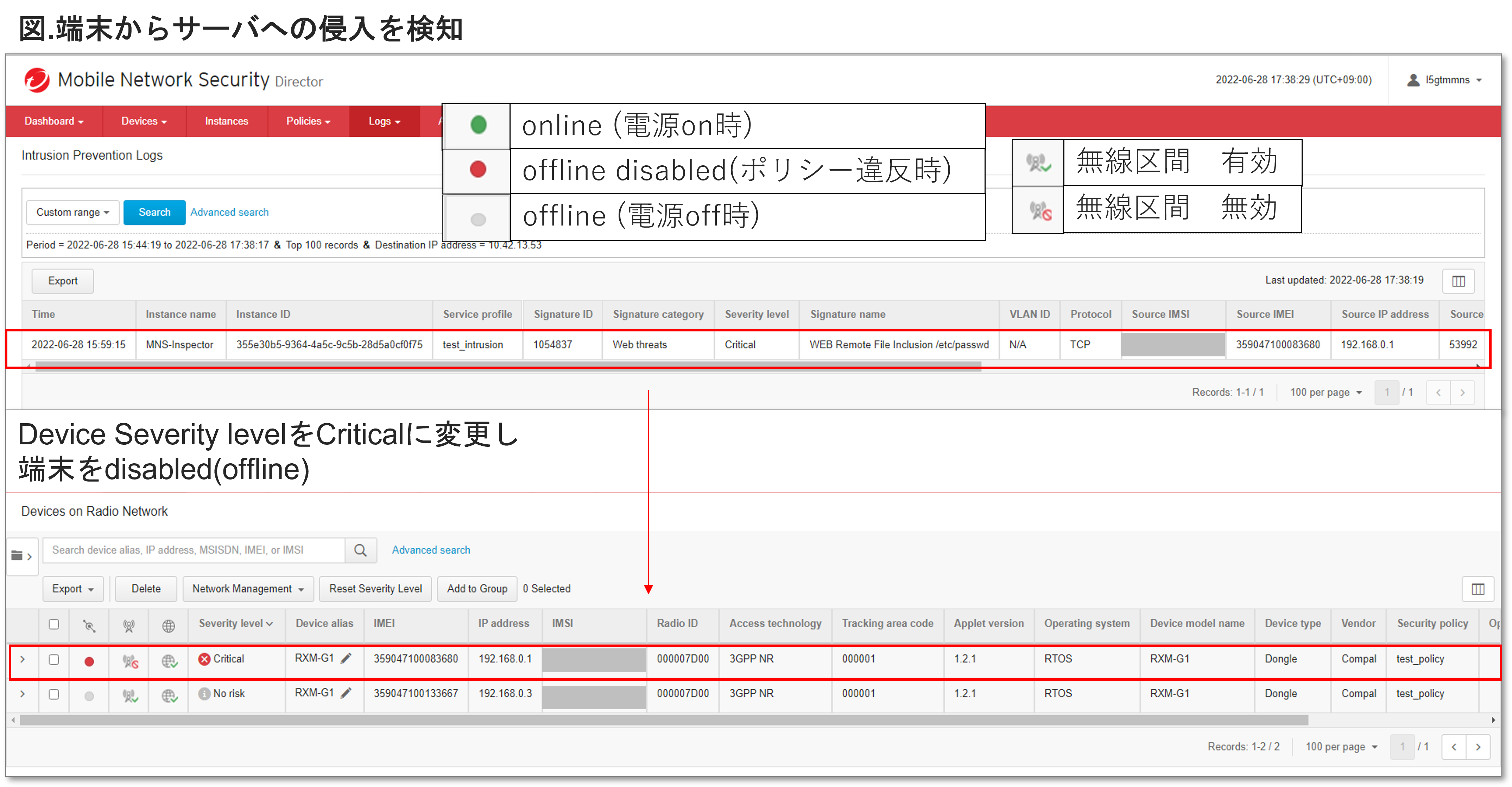
Task: Open devices 100 per page dropdown
Action: click(1341, 747)
